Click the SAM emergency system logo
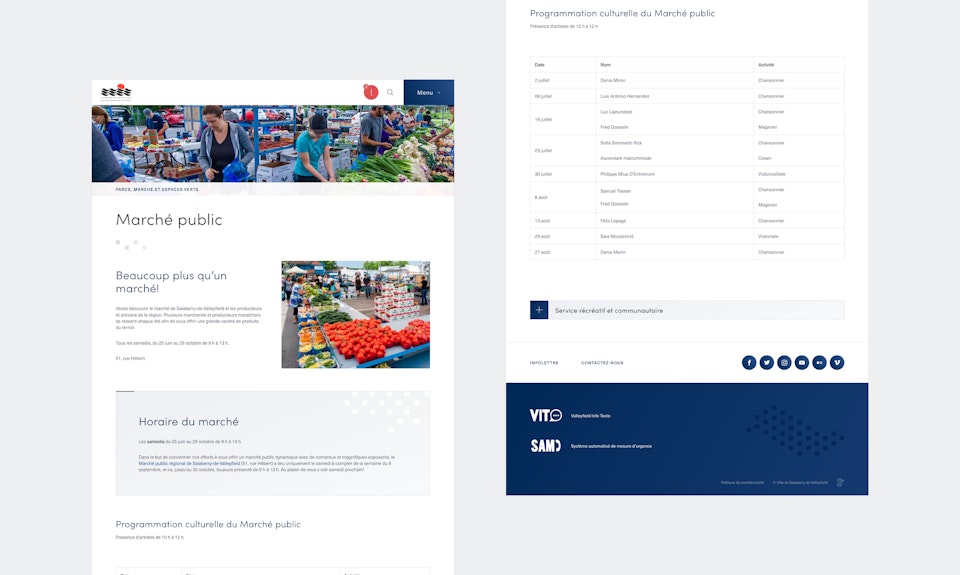This screenshot has height=575, width=960. click(x=546, y=446)
